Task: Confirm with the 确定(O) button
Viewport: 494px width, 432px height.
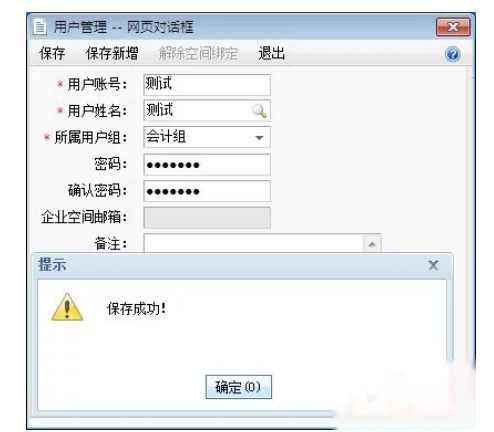Action: coord(239,387)
